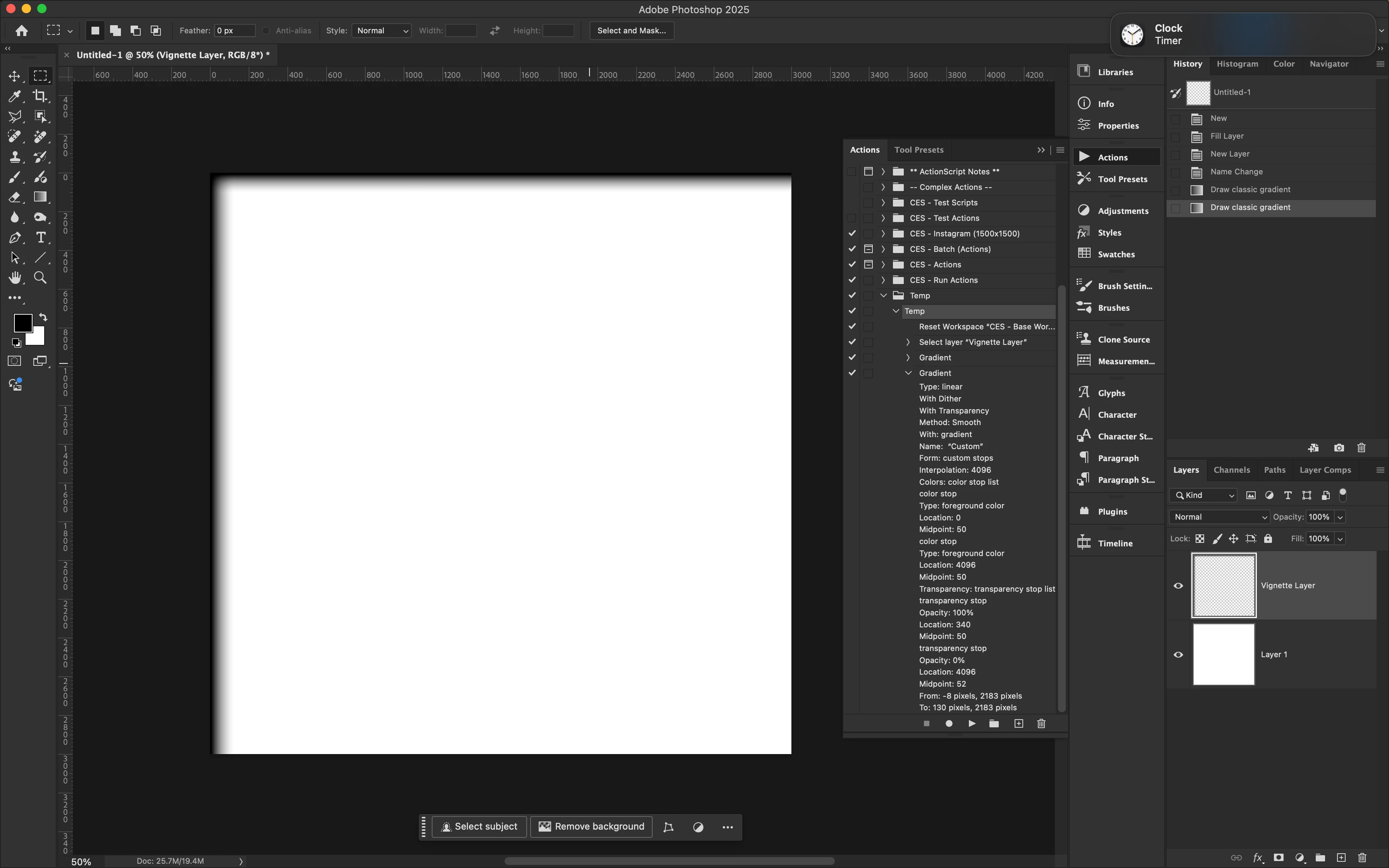Click the Play selection button in Actions
1389x868 pixels.
tap(972, 723)
